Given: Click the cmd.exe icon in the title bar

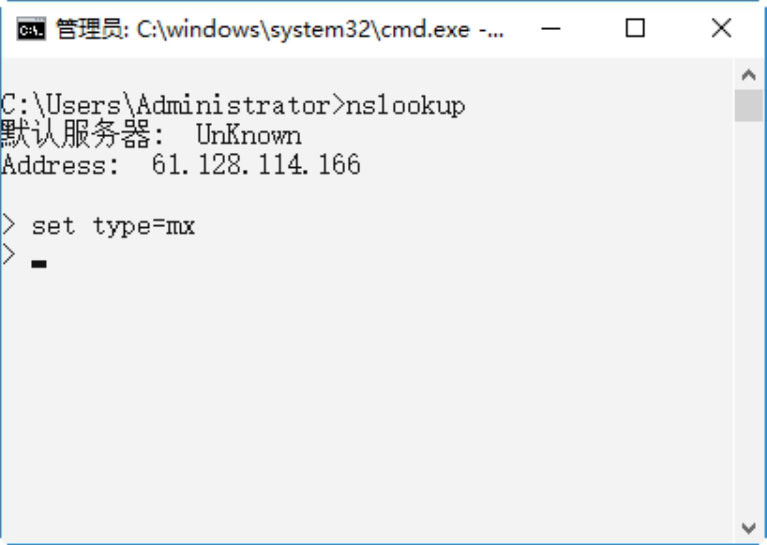Looking at the screenshot, I should tap(31, 29).
